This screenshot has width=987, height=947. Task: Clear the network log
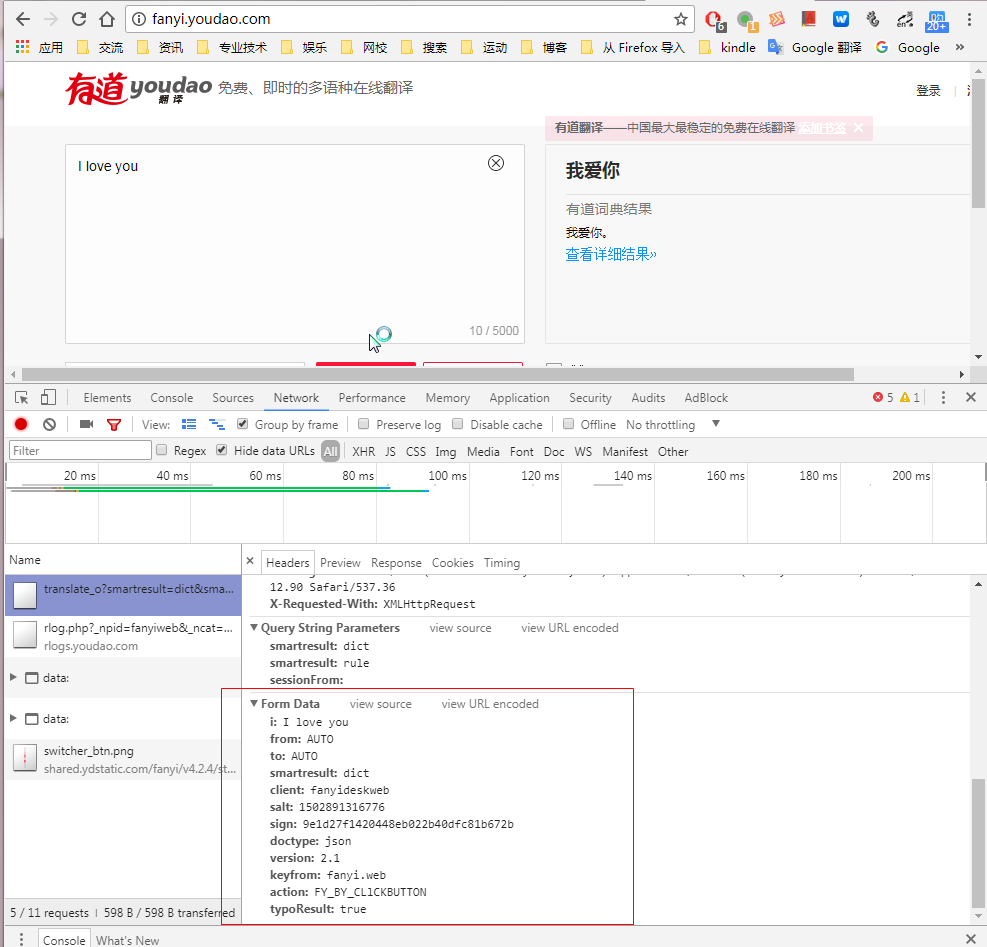point(49,424)
